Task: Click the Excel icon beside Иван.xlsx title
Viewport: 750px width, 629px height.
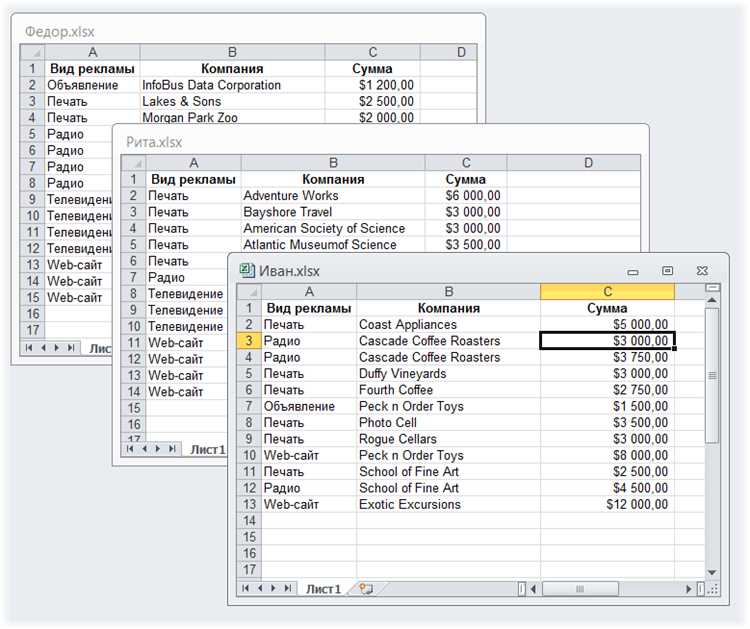Action: [x=247, y=271]
